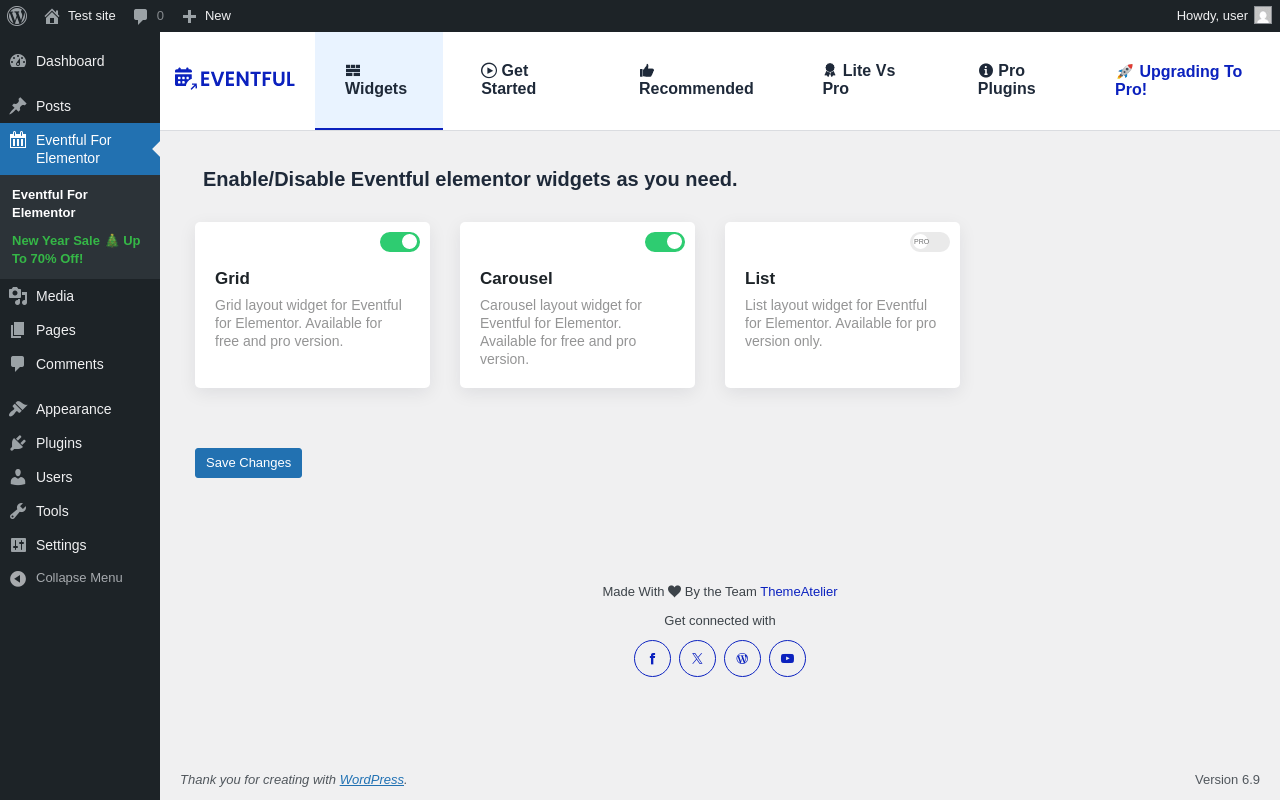
Task: Click the Comments icon in sidebar
Action: pos(18,364)
